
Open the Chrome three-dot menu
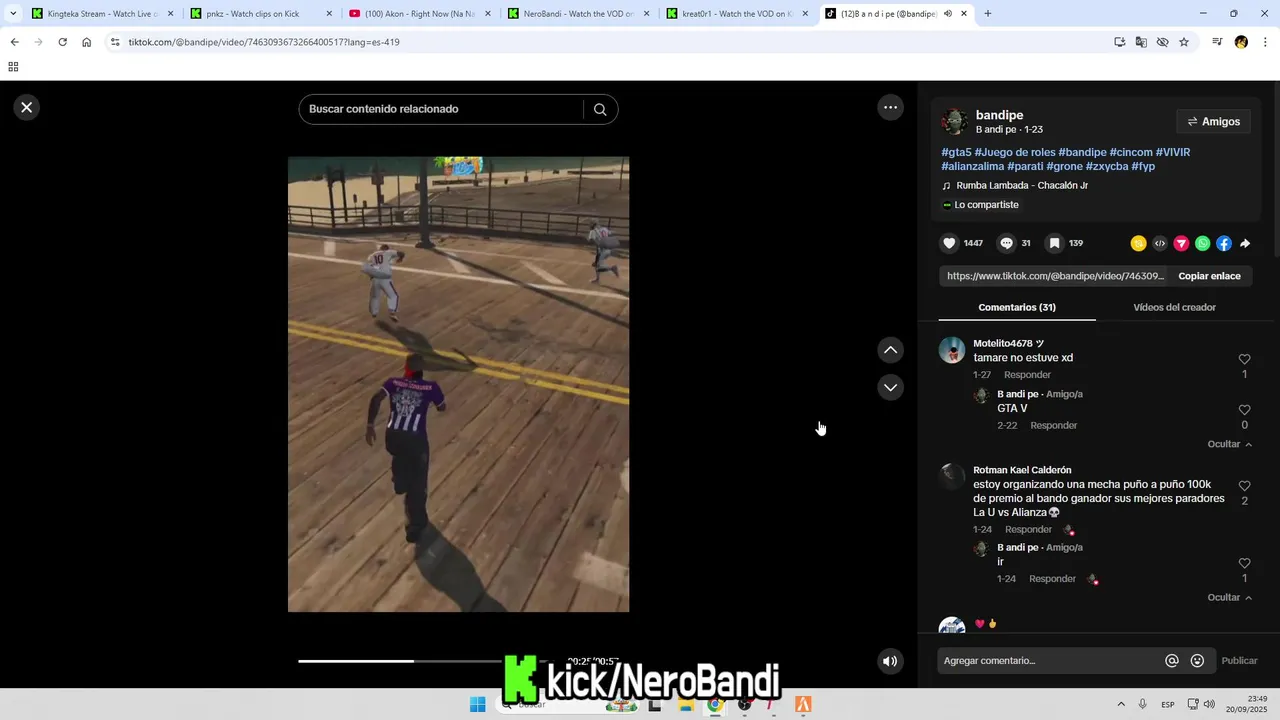point(1265,42)
